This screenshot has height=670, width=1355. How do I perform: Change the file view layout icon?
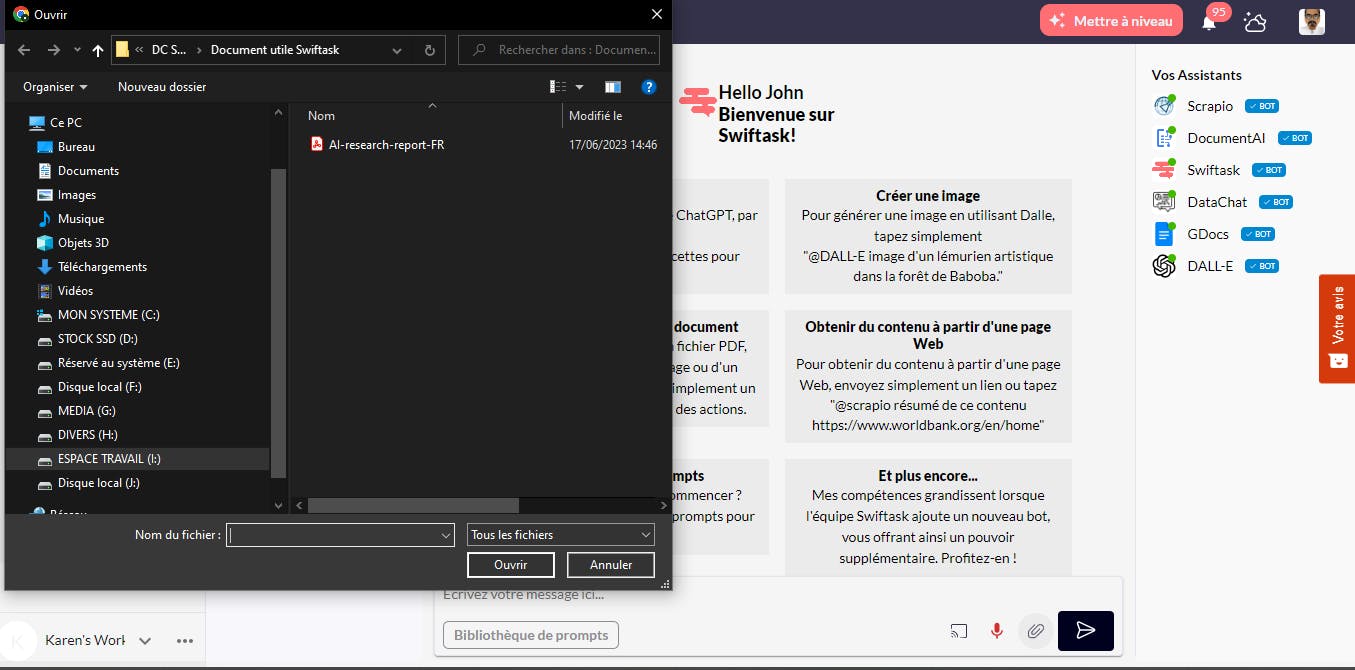coord(559,87)
